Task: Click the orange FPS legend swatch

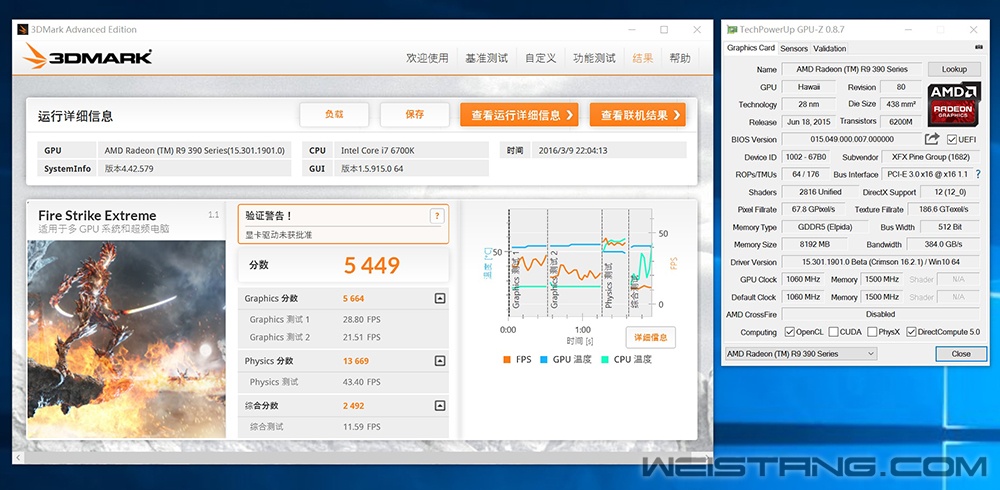Action: (507, 360)
